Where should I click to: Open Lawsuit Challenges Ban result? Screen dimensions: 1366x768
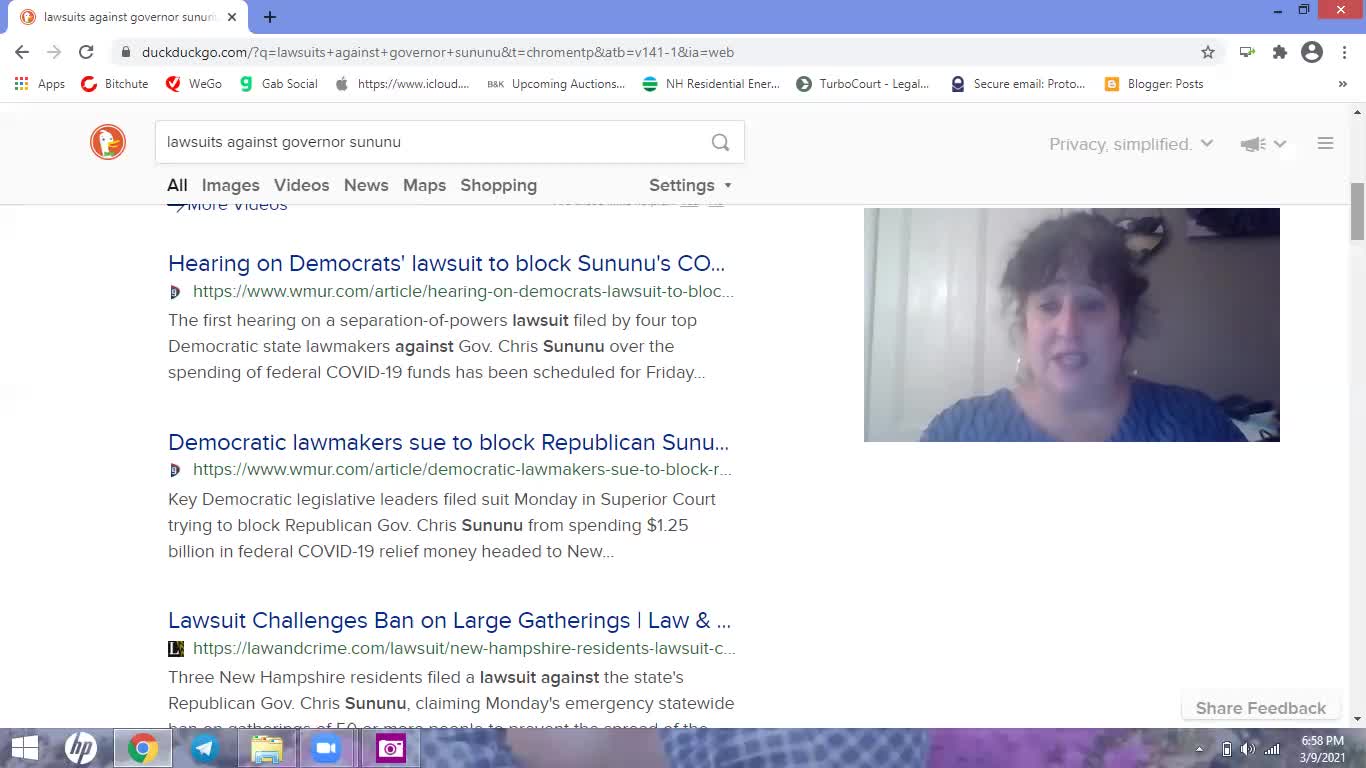pos(449,620)
